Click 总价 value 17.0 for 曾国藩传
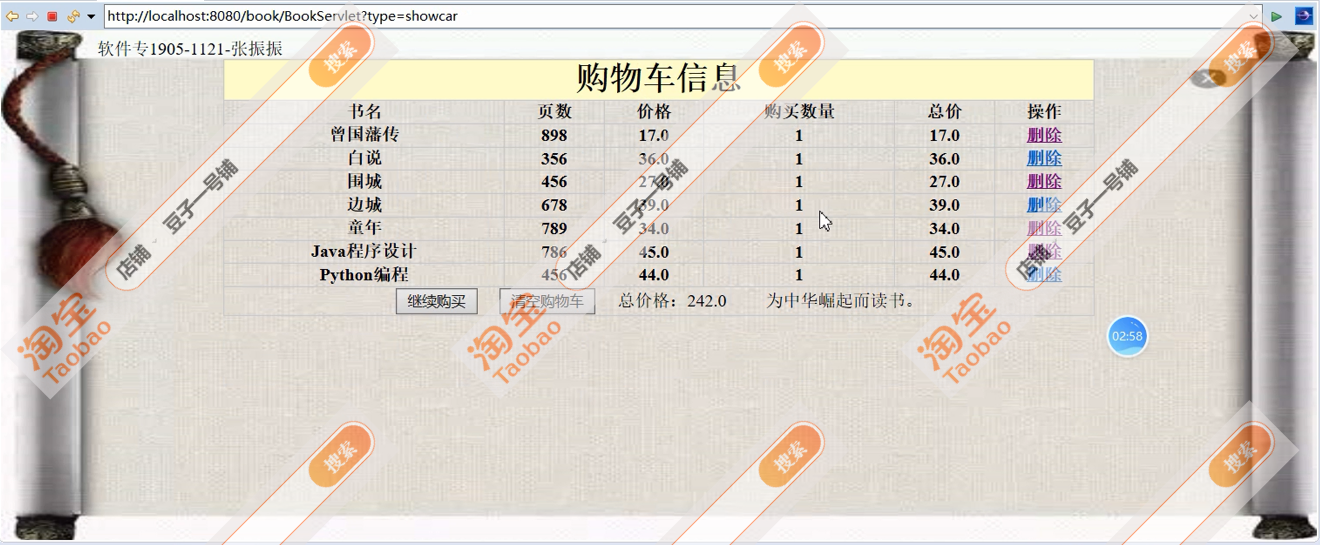 click(944, 135)
